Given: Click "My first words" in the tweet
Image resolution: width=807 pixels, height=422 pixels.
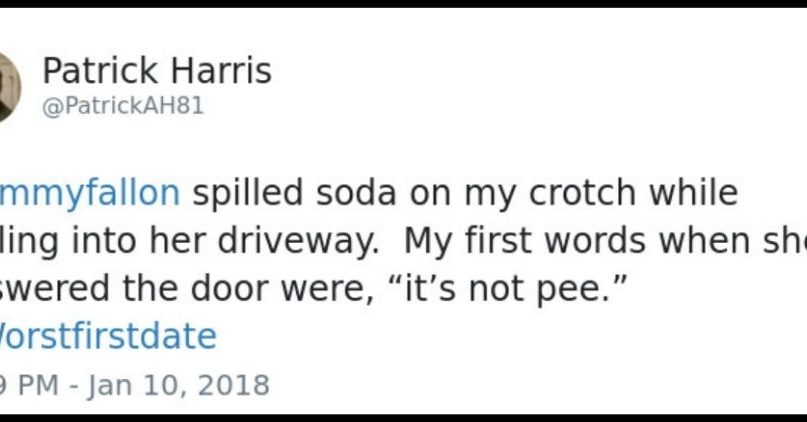Looking at the screenshot, I should (525, 241).
